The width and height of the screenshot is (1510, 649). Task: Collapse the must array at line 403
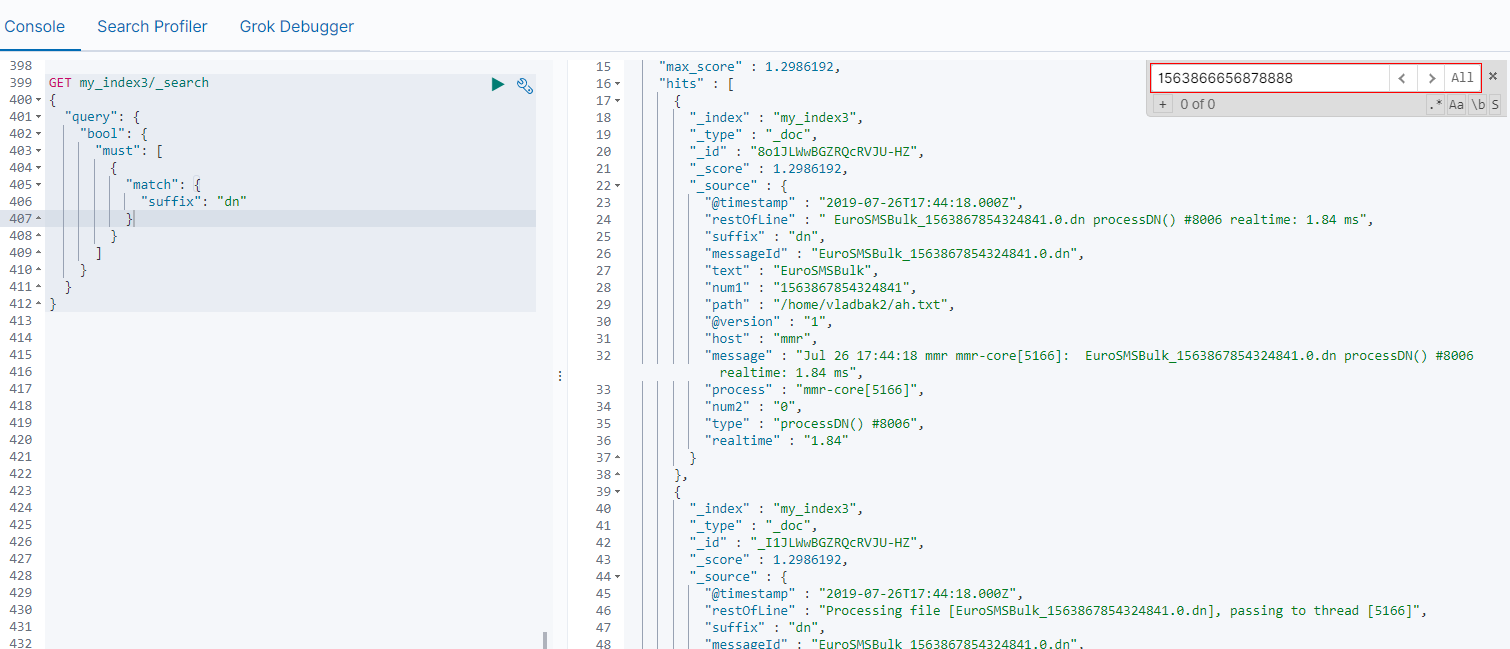coord(38,151)
